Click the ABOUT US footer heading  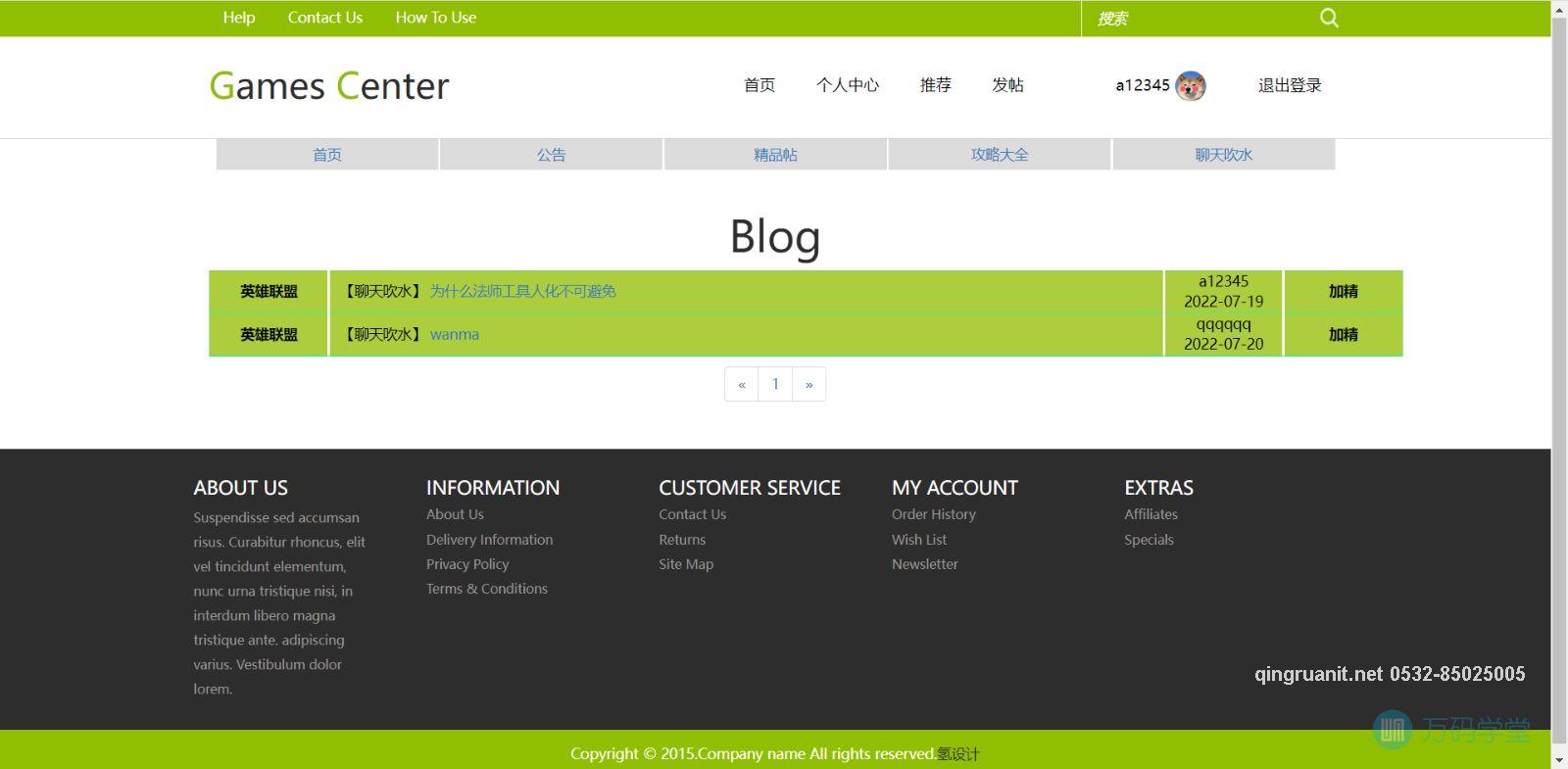[x=241, y=488]
